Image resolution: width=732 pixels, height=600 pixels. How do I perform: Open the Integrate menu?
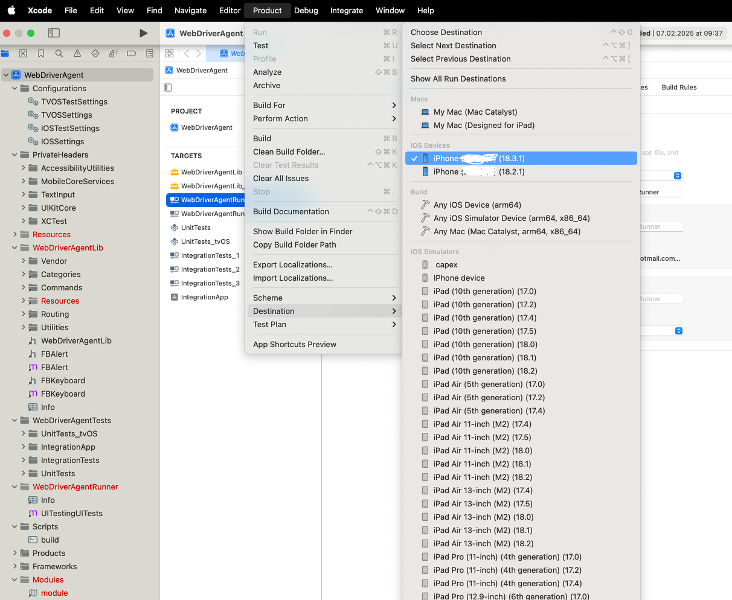pyautogui.click(x=346, y=10)
